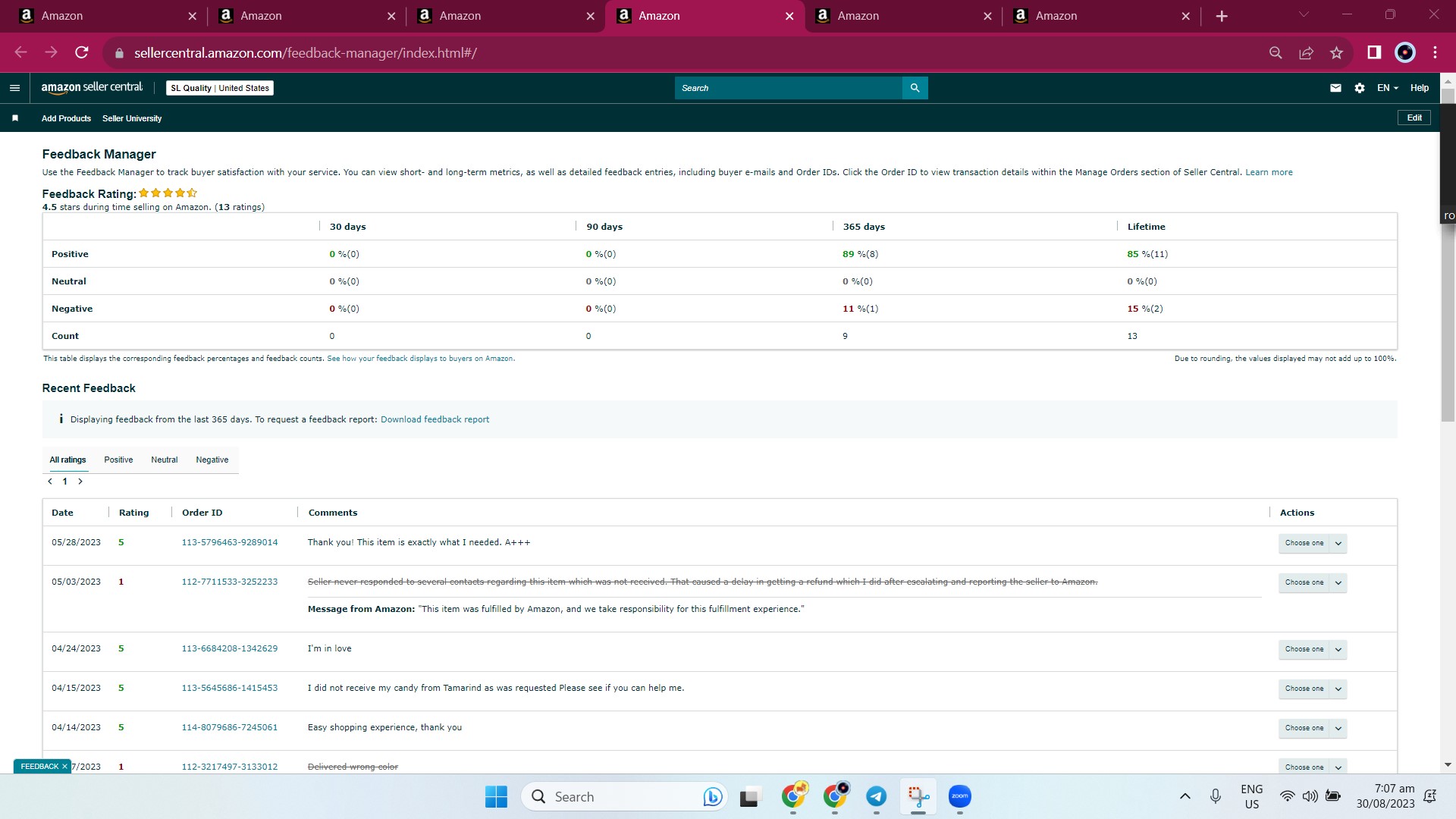Go back with the browser back arrow
The image size is (1456, 819).
coord(20,52)
